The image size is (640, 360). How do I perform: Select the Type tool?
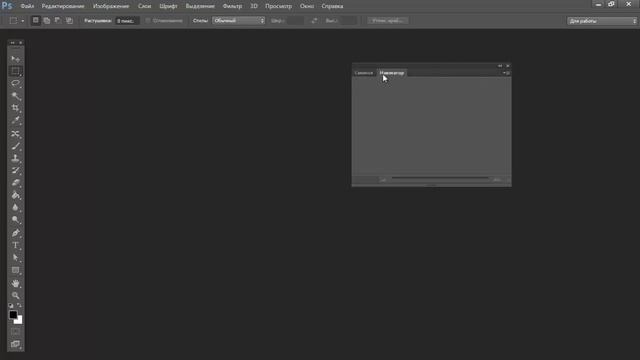16,245
